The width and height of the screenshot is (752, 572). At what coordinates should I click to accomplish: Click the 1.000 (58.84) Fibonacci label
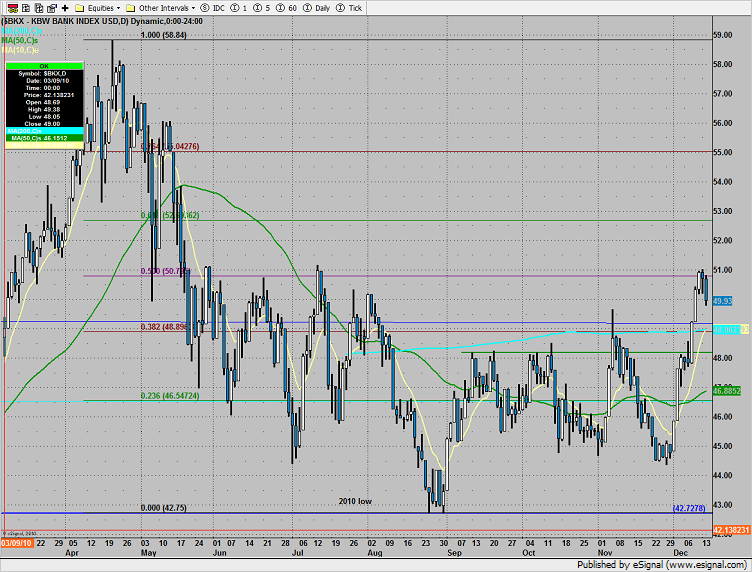164,35
